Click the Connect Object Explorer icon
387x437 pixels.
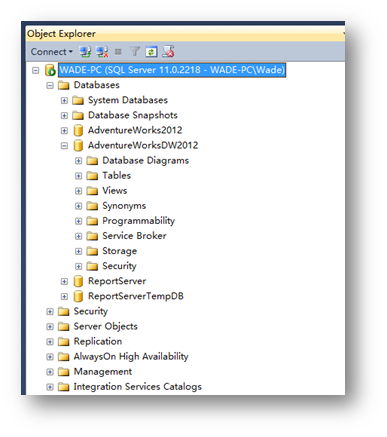tap(85, 52)
